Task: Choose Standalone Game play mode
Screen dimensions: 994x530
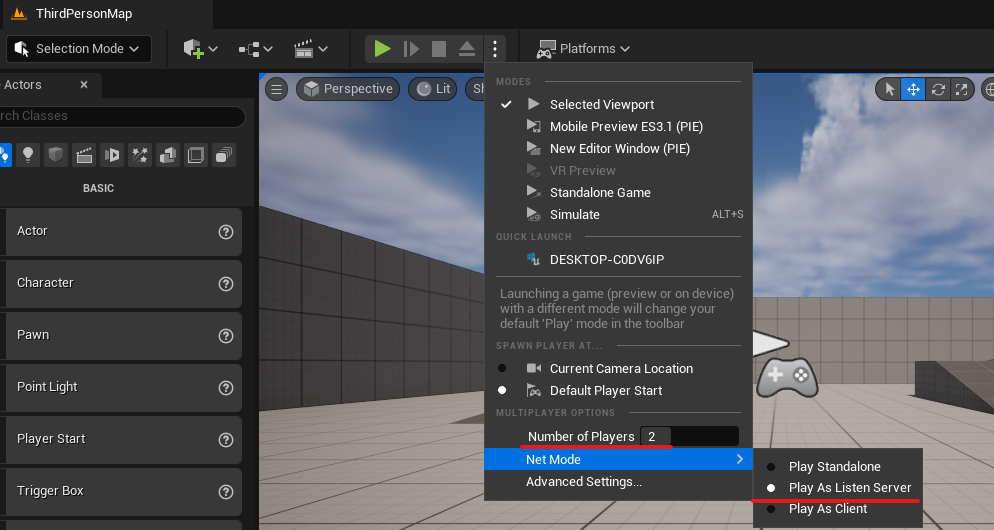Action: click(x=618, y=193)
